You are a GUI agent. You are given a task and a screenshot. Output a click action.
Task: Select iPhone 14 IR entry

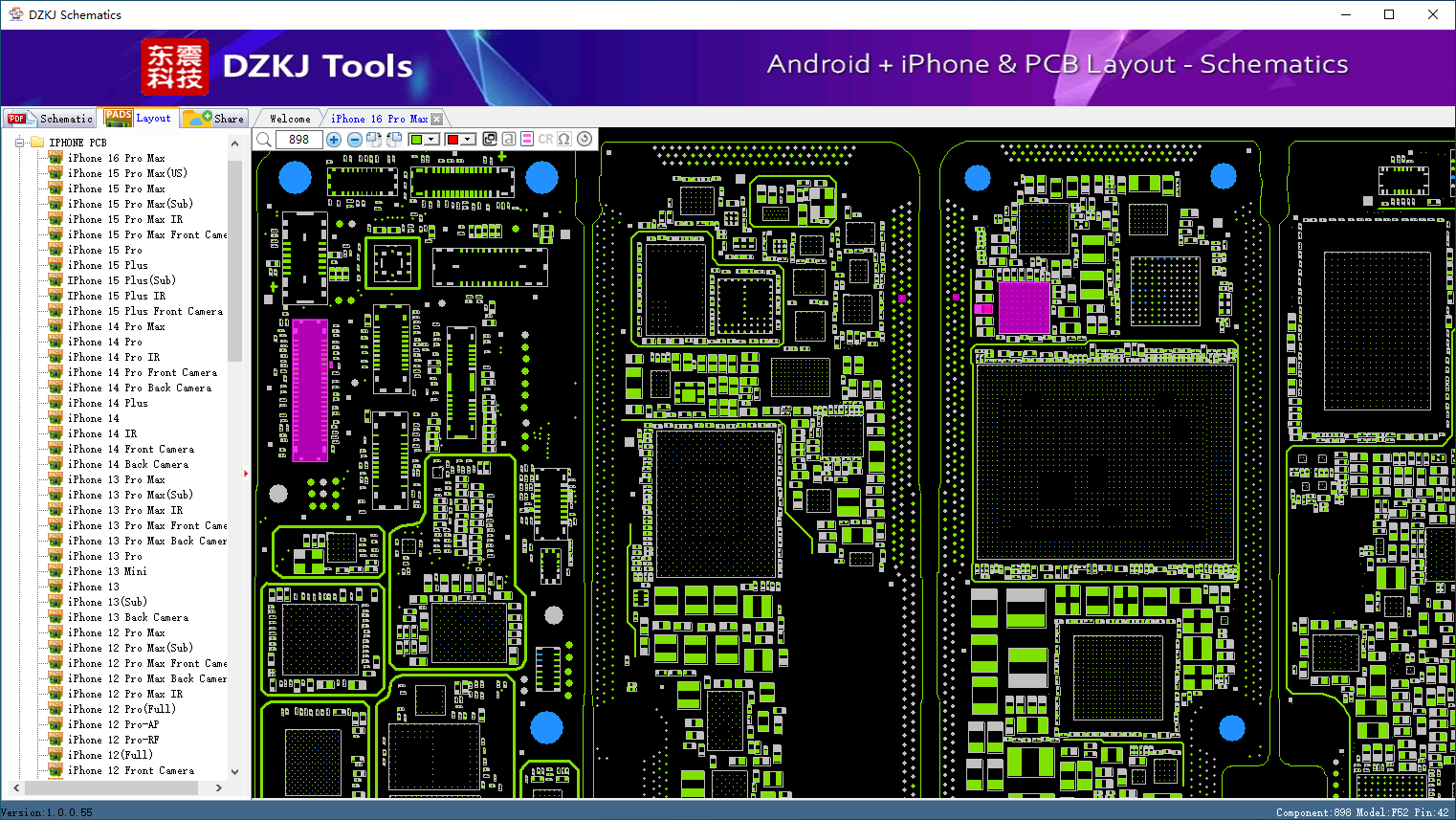pos(102,433)
